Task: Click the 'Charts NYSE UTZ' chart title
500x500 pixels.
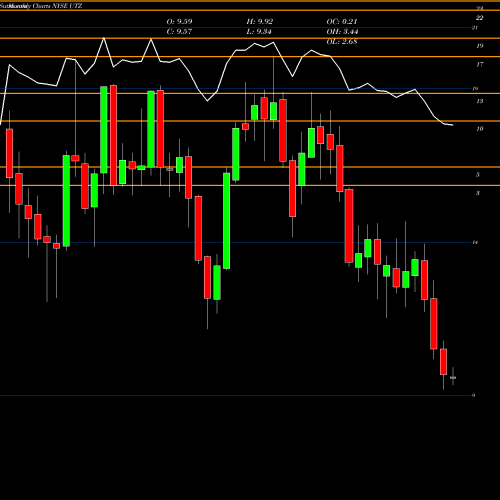Action: pyautogui.click(x=57, y=6)
